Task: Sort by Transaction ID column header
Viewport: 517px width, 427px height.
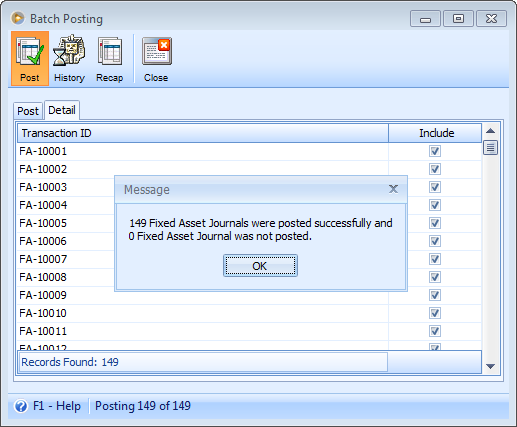Action: [203, 133]
